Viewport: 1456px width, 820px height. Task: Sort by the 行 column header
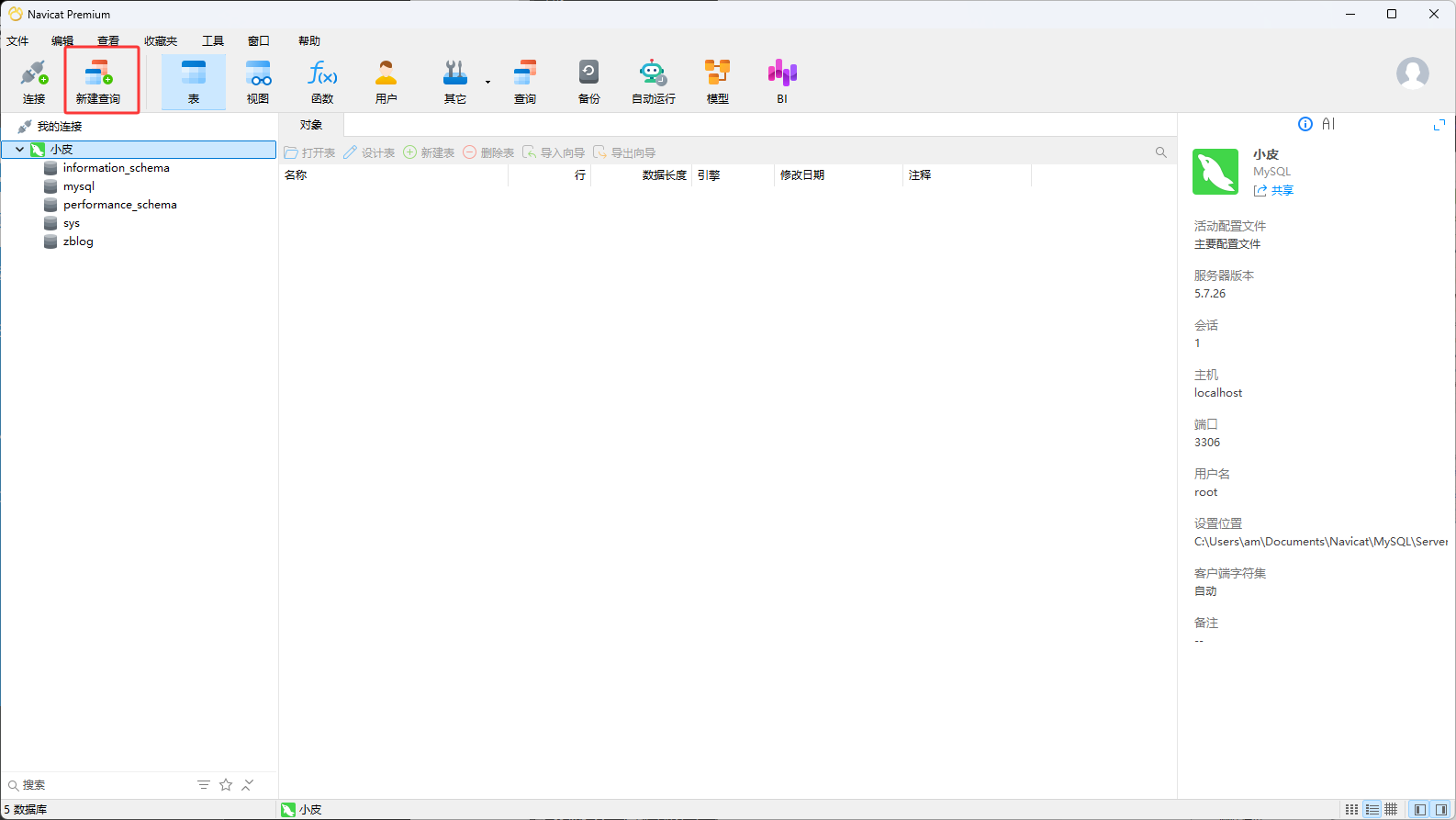550,175
